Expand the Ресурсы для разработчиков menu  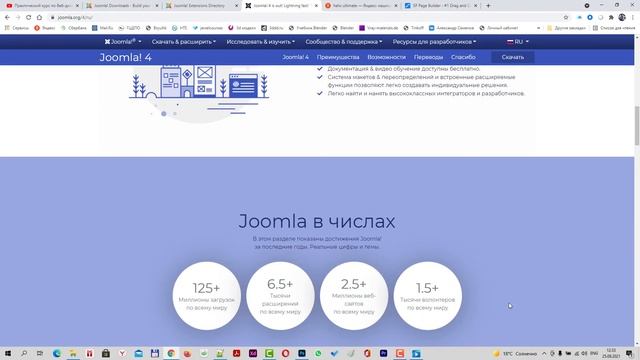pos(434,42)
